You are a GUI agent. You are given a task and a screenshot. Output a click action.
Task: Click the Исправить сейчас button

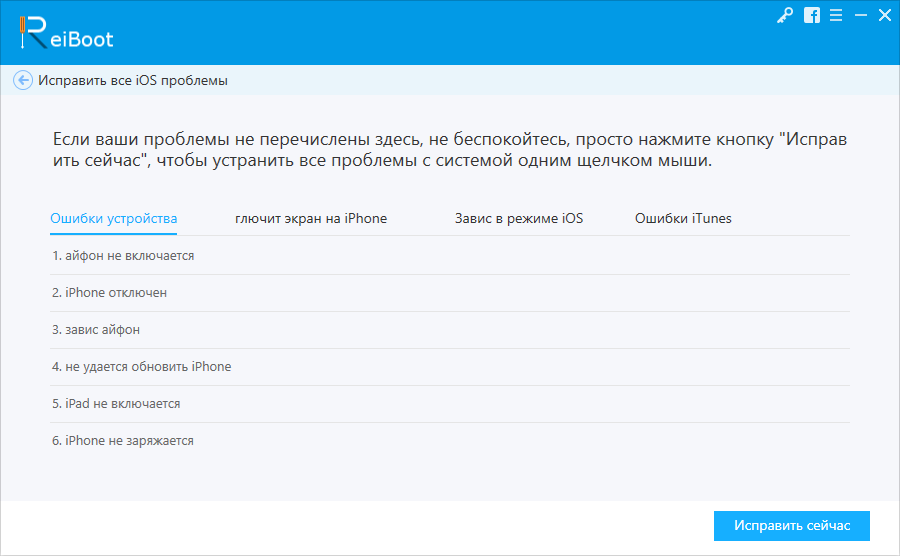[792, 526]
